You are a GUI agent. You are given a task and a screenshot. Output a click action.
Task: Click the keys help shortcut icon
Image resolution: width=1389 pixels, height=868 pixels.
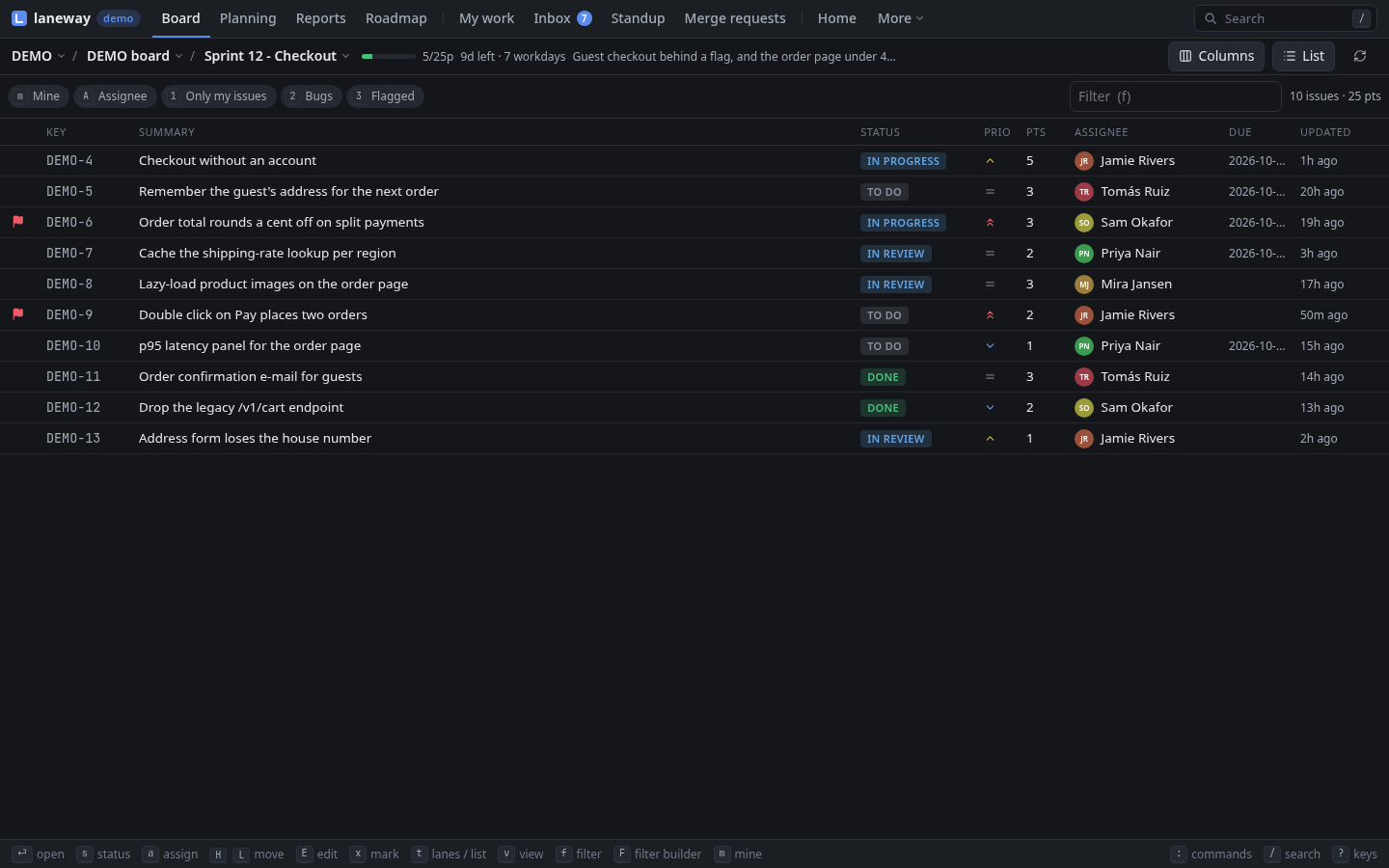[x=1340, y=854]
